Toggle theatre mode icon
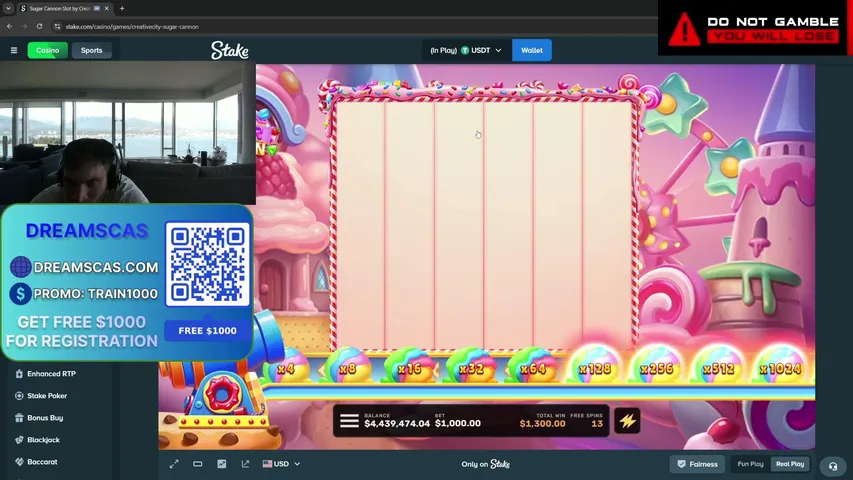Screen dimensions: 853x480 pos(197,464)
